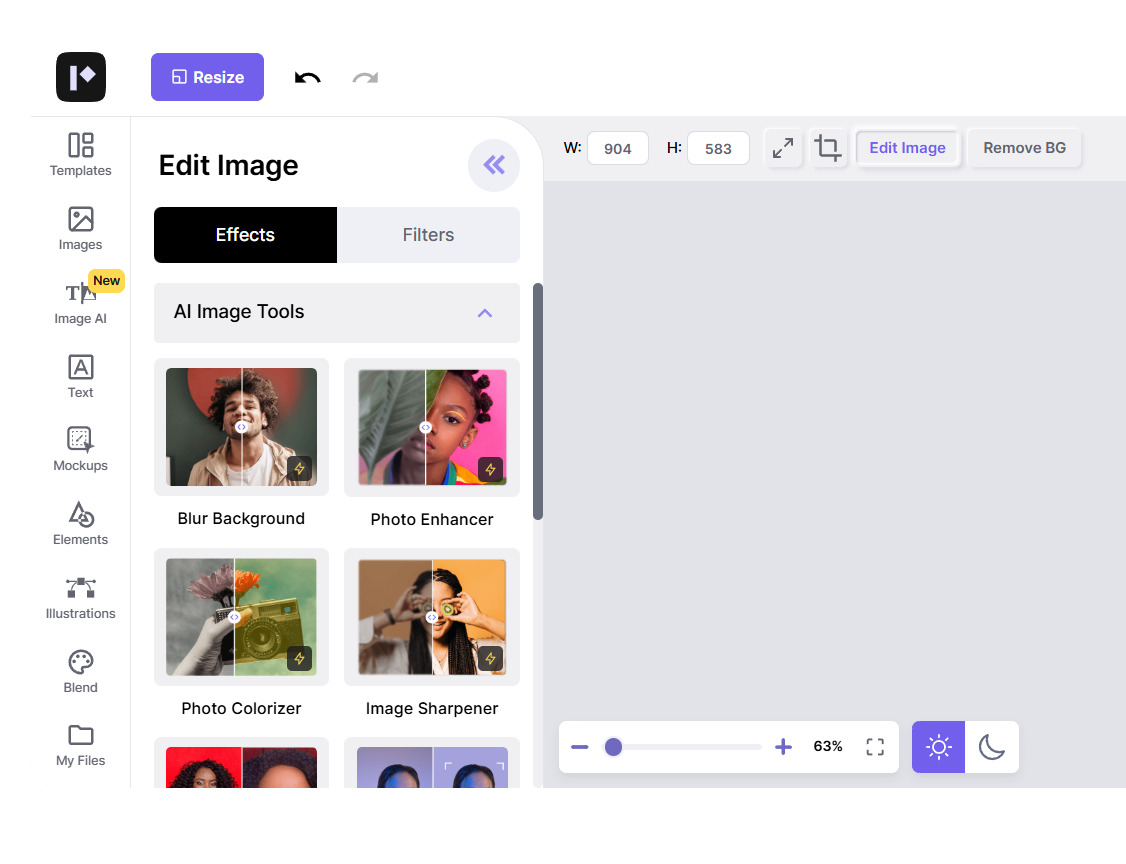Switch to light mode sun icon
Image resolution: width=1126 pixels, height=864 pixels.
coord(939,747)
